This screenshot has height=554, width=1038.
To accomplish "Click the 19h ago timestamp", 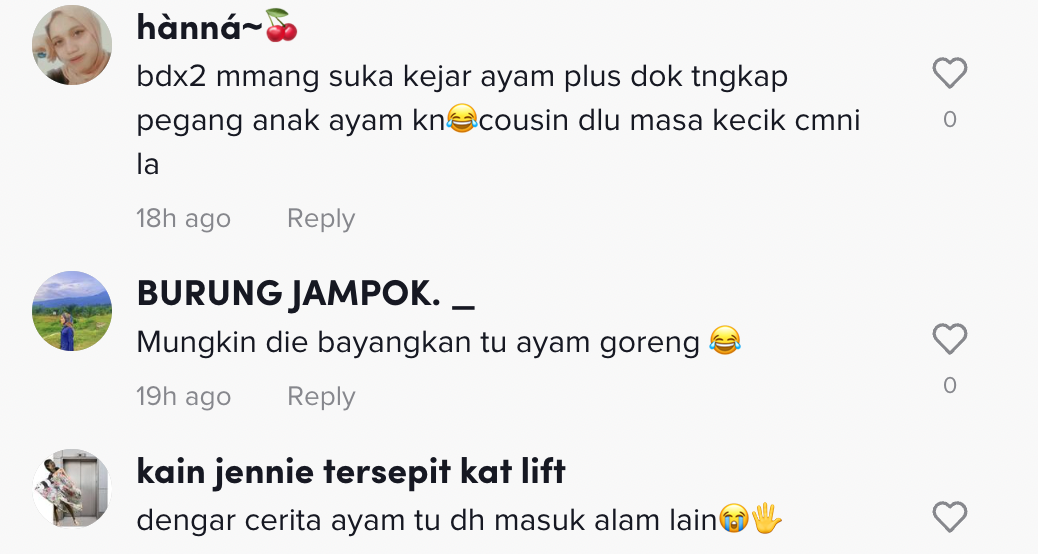I will 183,396.
